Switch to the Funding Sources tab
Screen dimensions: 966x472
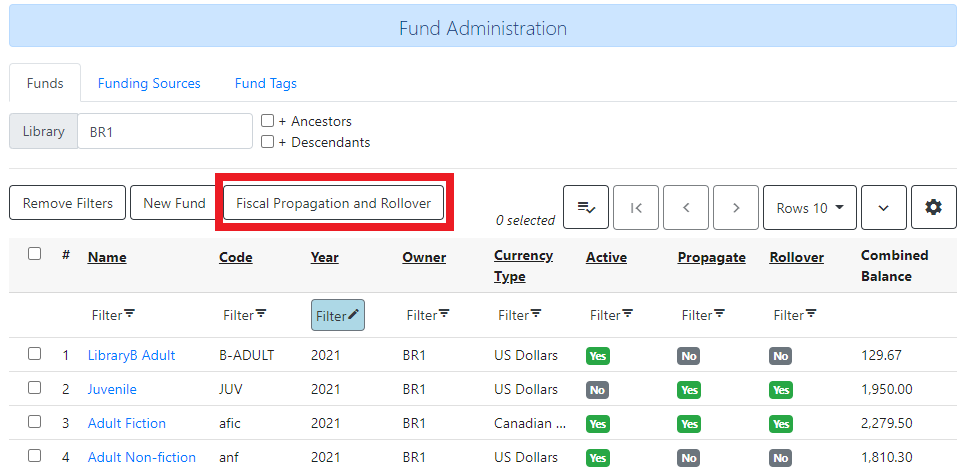click(149, 84)
